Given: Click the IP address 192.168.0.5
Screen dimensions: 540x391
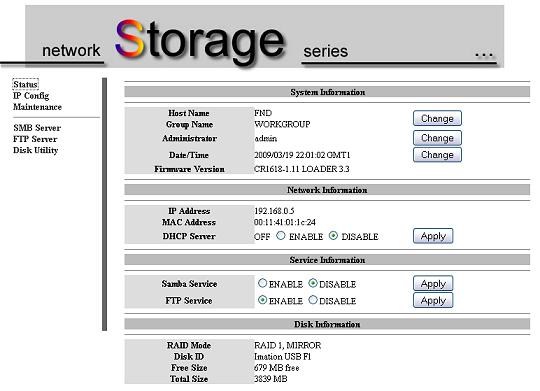Looking at the screenshot, I should pyautogui.click(x=274, y=211).
